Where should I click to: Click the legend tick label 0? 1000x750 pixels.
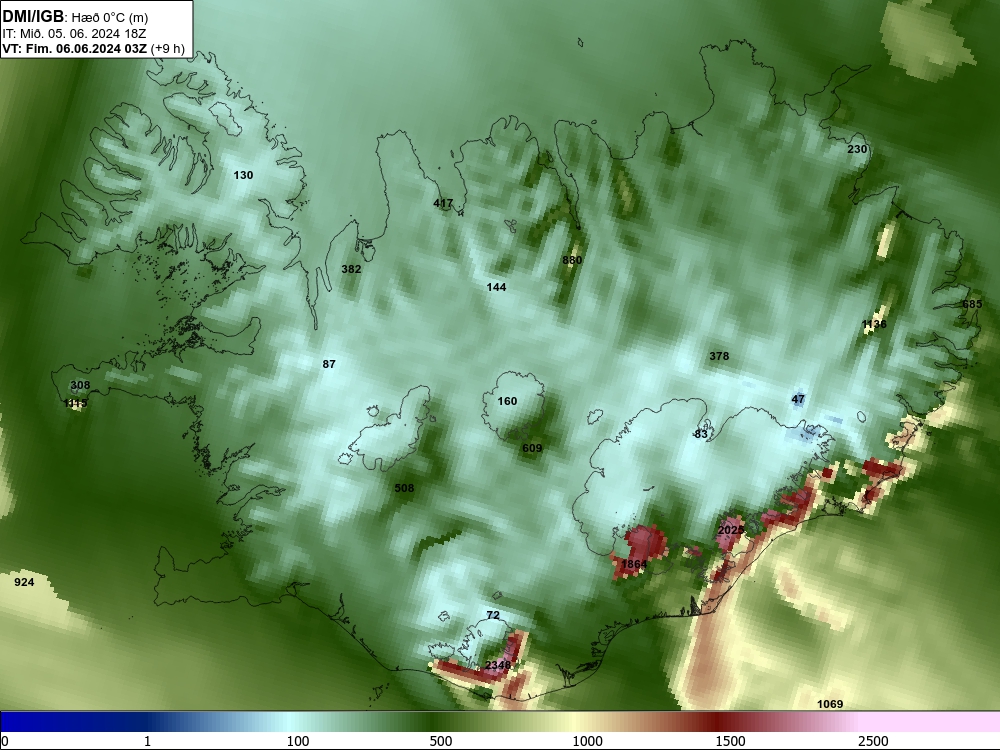click(6, 741)
